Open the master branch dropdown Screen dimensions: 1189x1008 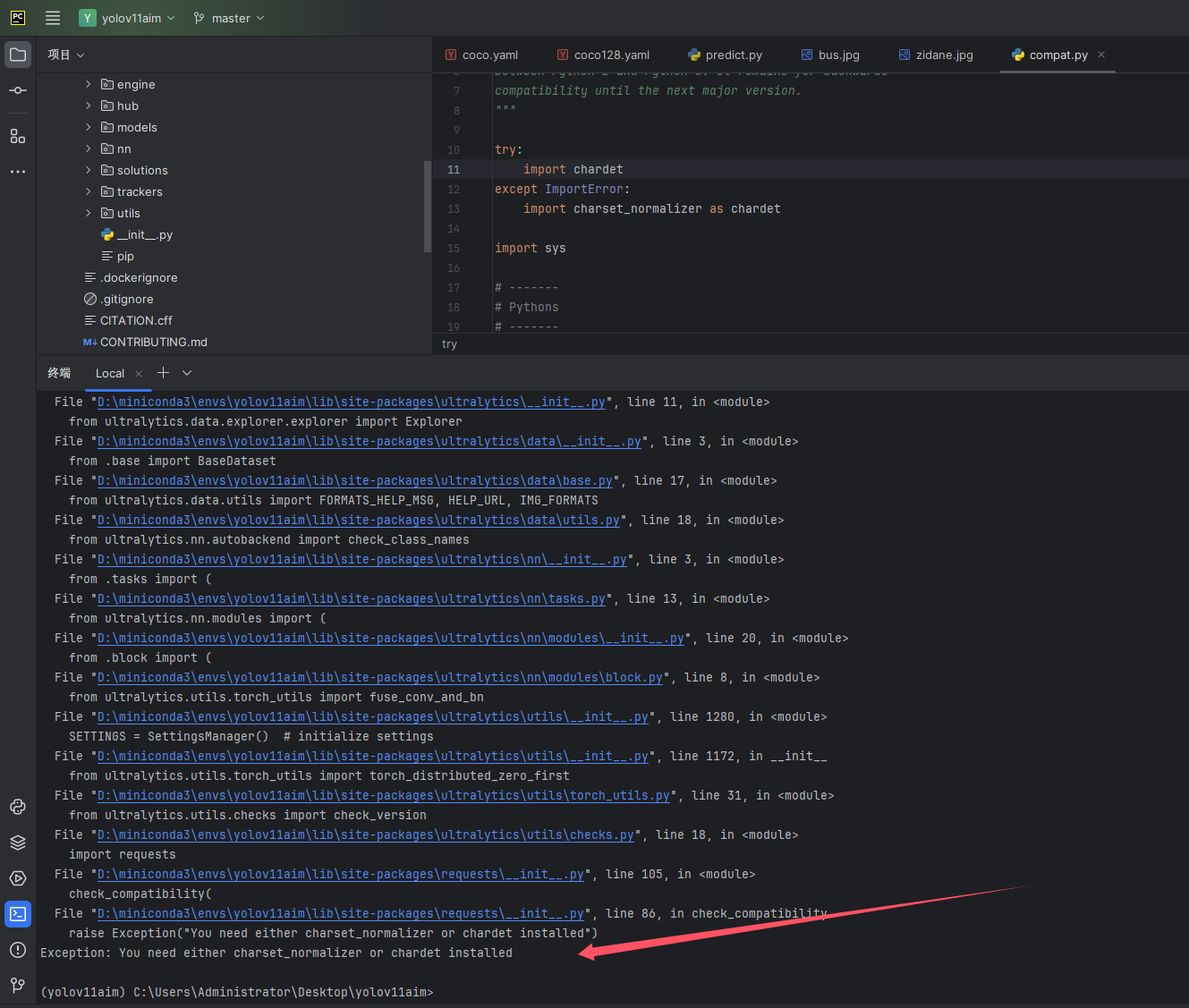(x=228, y=17)
